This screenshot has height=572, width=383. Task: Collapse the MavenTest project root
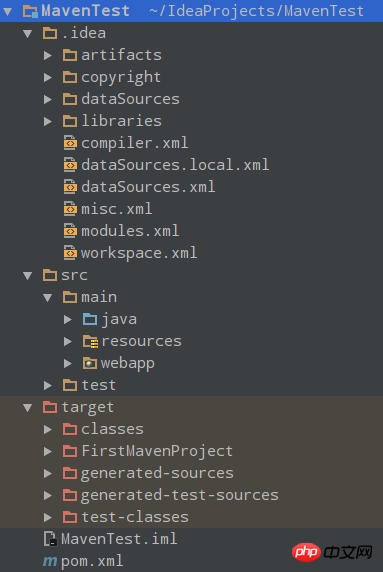pos(7,11)
